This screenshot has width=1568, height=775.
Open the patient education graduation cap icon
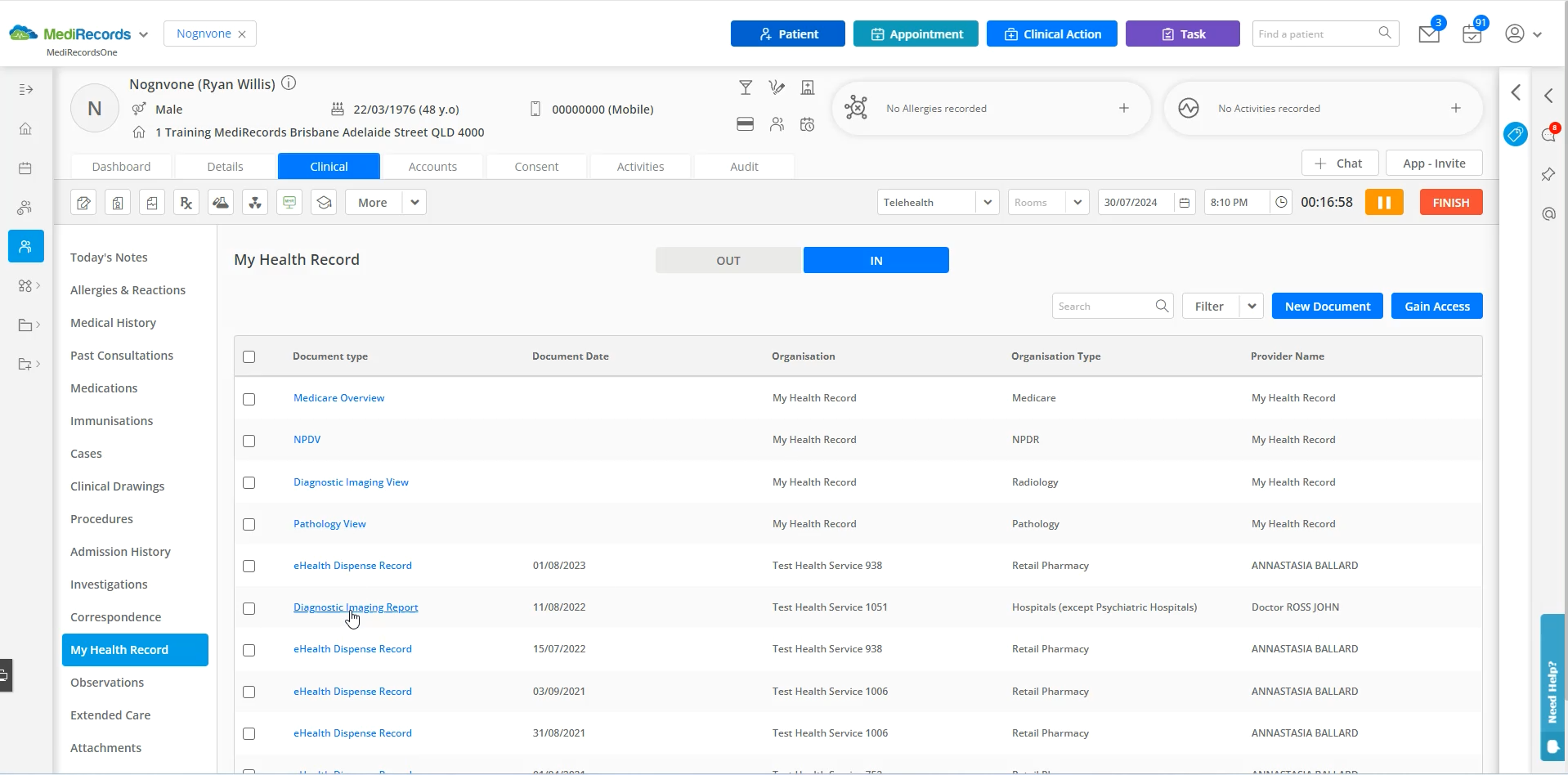pos(324,202)
